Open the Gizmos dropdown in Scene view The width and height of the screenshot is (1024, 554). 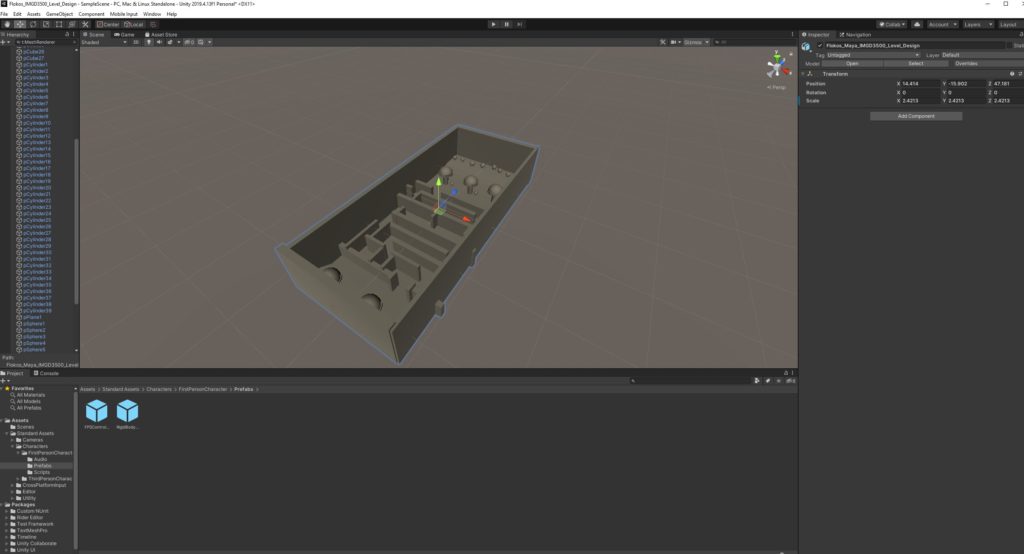(x=692, y=42)
